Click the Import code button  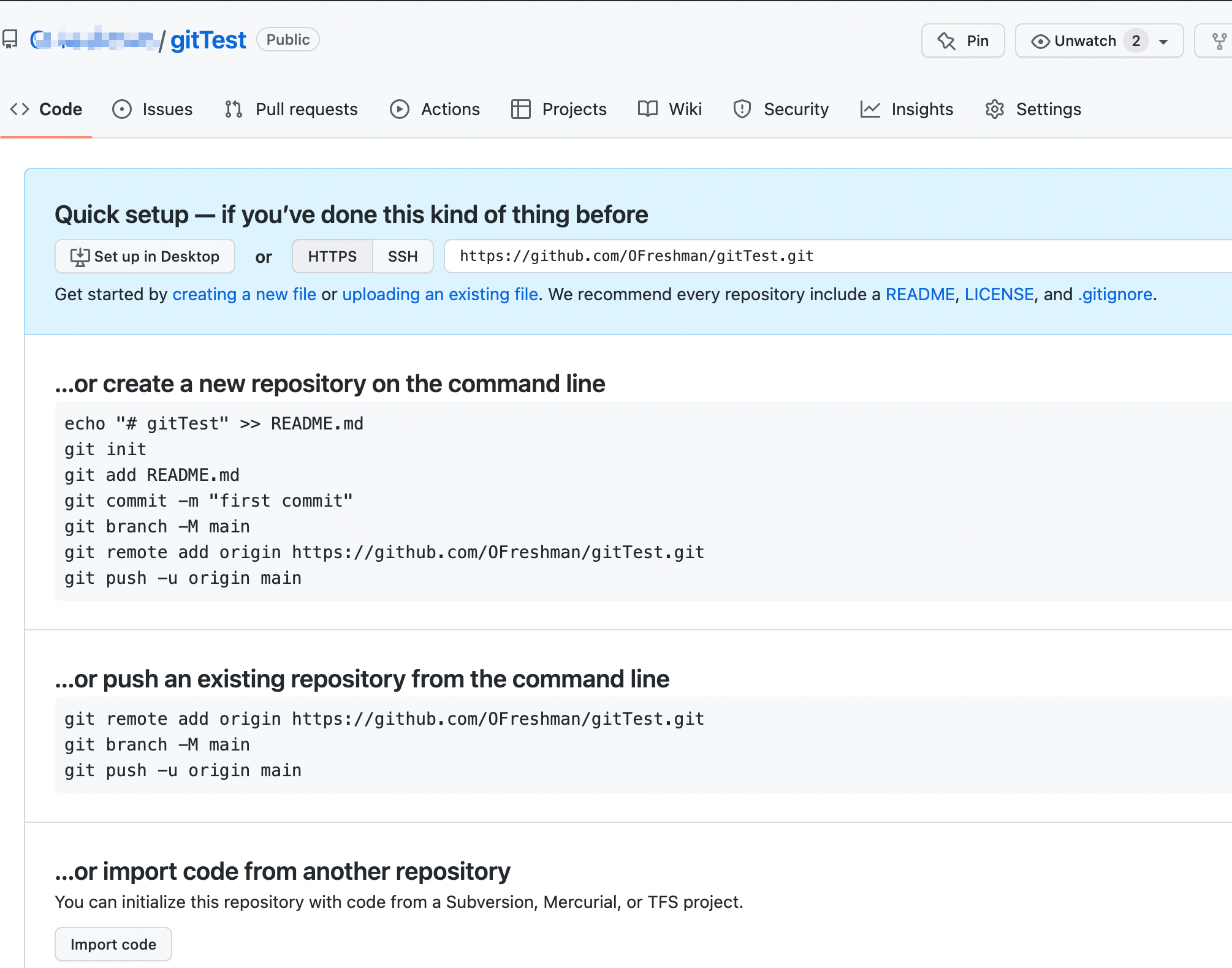[x=113, y=944]
